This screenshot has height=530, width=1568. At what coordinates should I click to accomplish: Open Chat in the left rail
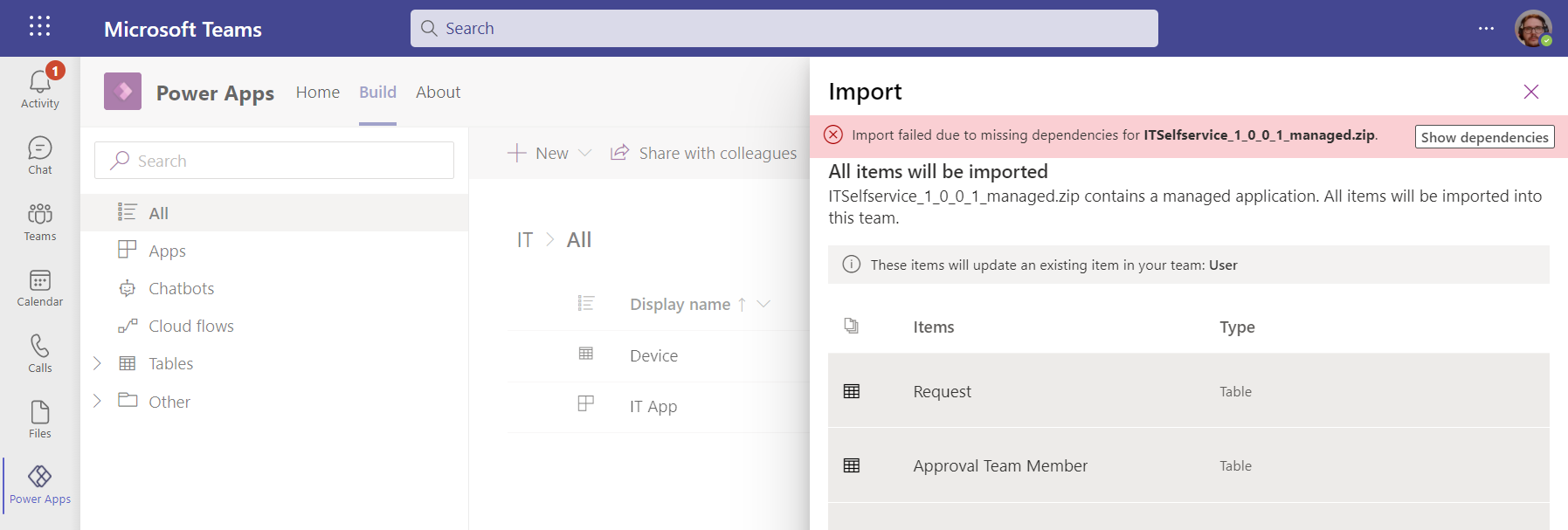tap(40, 155)
